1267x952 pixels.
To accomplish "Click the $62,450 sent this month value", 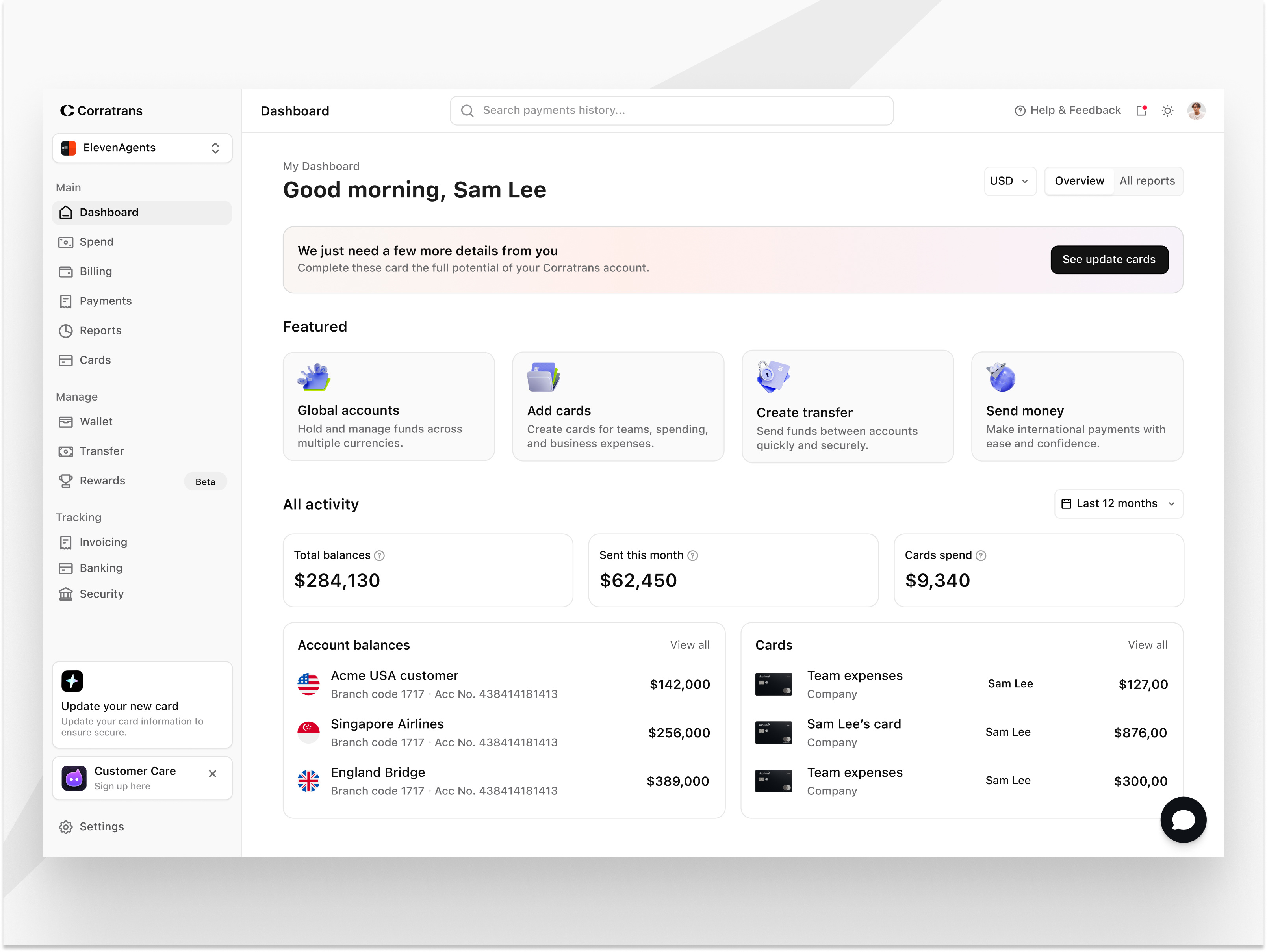I will (638, 581).
